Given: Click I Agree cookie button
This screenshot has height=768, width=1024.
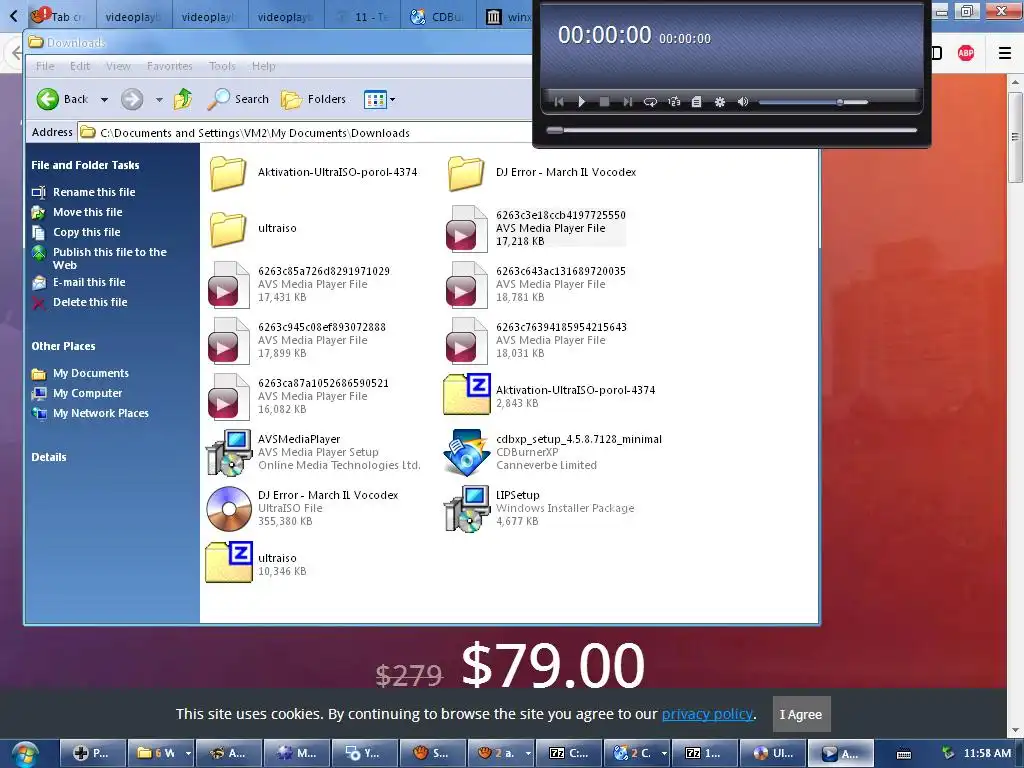Looking at the screenshot, I should tap(801, 714).
